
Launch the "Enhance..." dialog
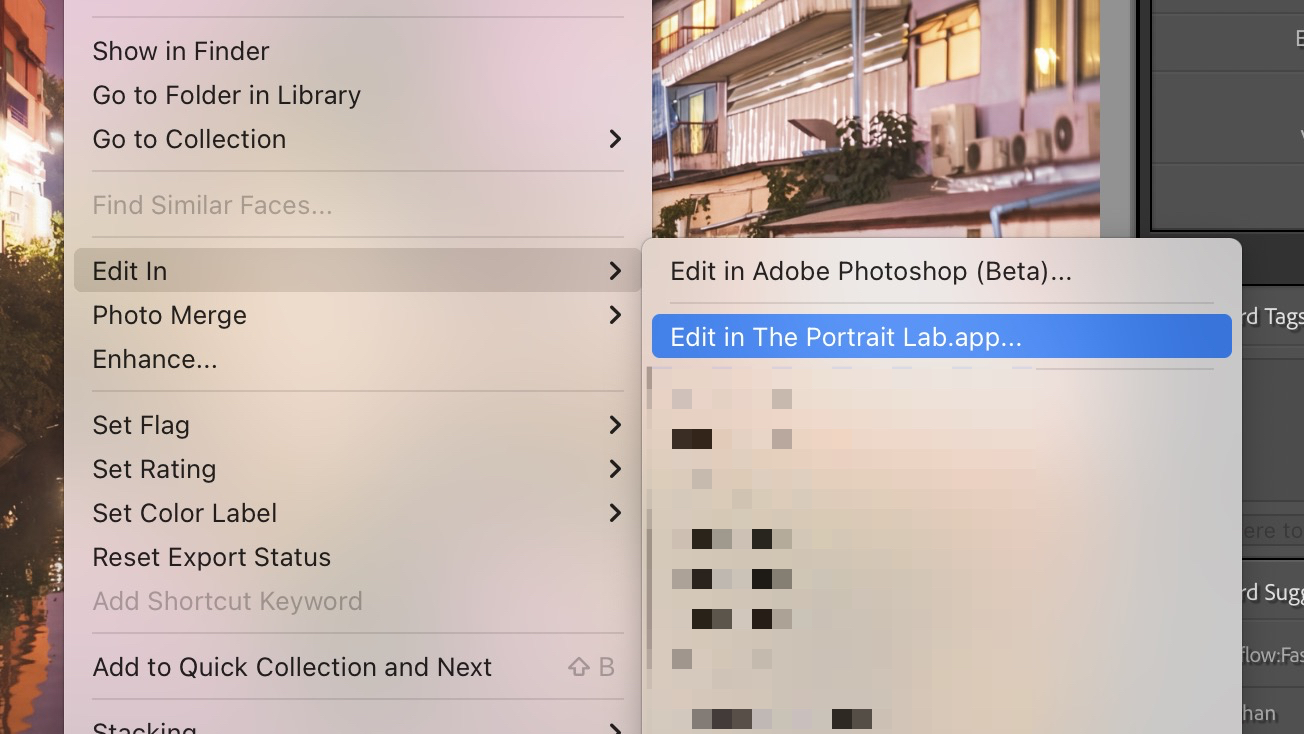pos(155,358)
